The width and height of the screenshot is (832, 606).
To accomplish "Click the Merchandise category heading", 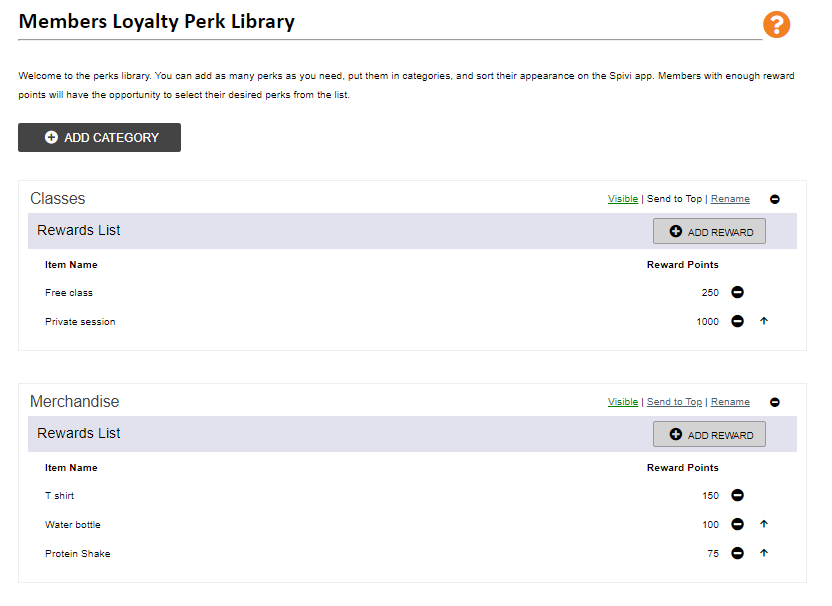I will [x=74, y=402].
